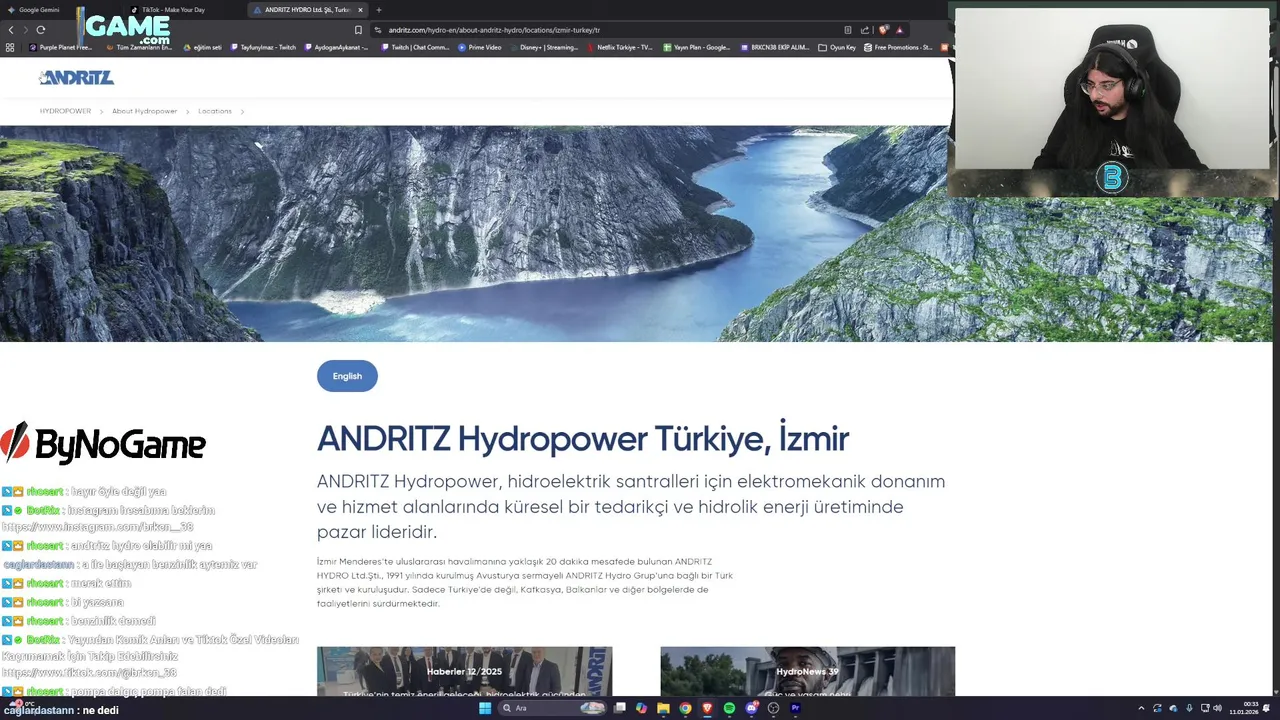Screen dimensions: 1280x720
Task: Open the BRKCN38 EKİP ALIM bookmark
Action: coord(776,47)
